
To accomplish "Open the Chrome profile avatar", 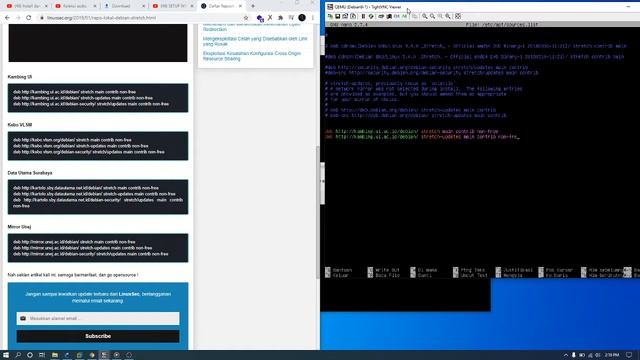I will [302, 18].
